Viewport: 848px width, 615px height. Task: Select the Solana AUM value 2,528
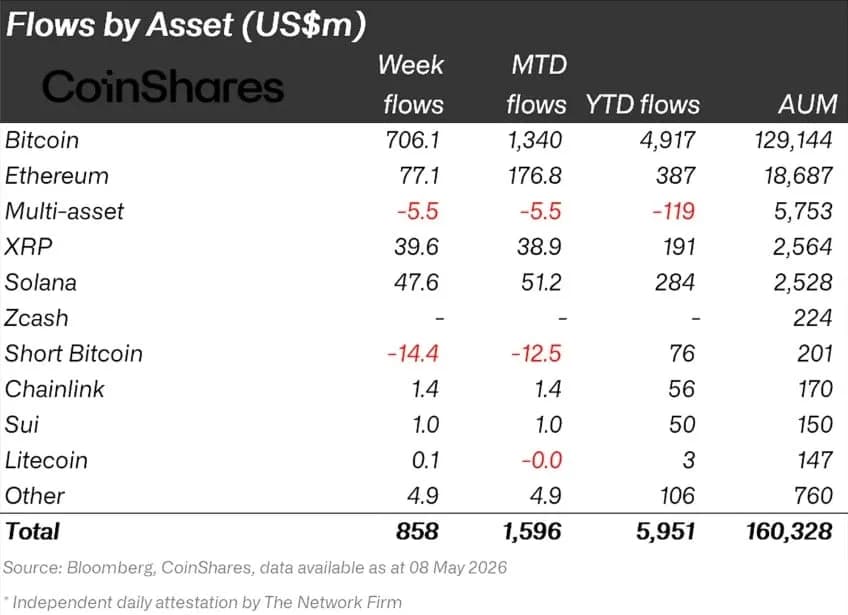click(803, 282)
